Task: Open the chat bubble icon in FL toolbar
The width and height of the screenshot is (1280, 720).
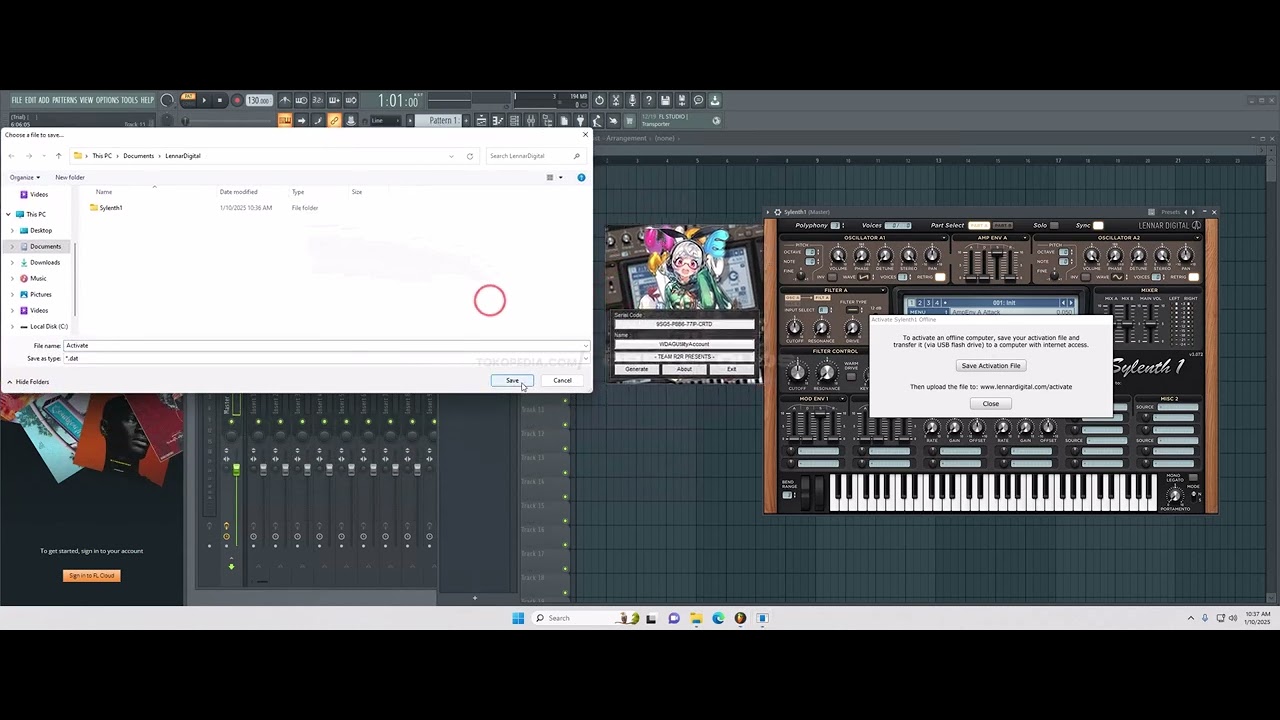Action: [698, 100]
